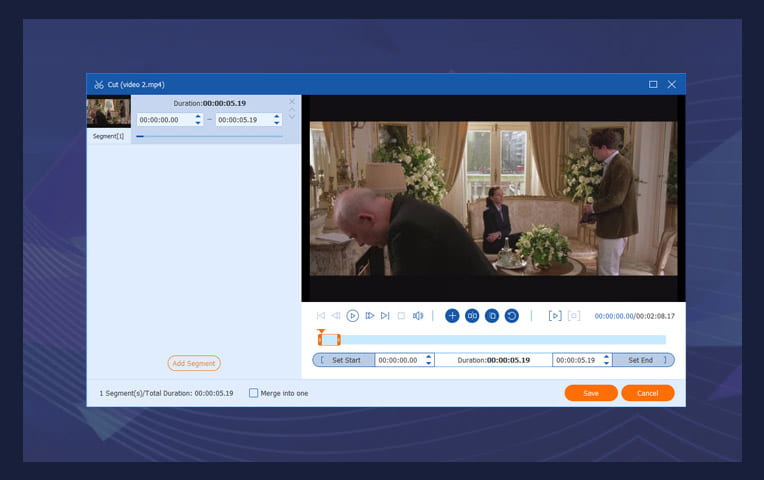Enable the Merge into one checkbox
Screen dimensions: 764x480
(254, 393)
